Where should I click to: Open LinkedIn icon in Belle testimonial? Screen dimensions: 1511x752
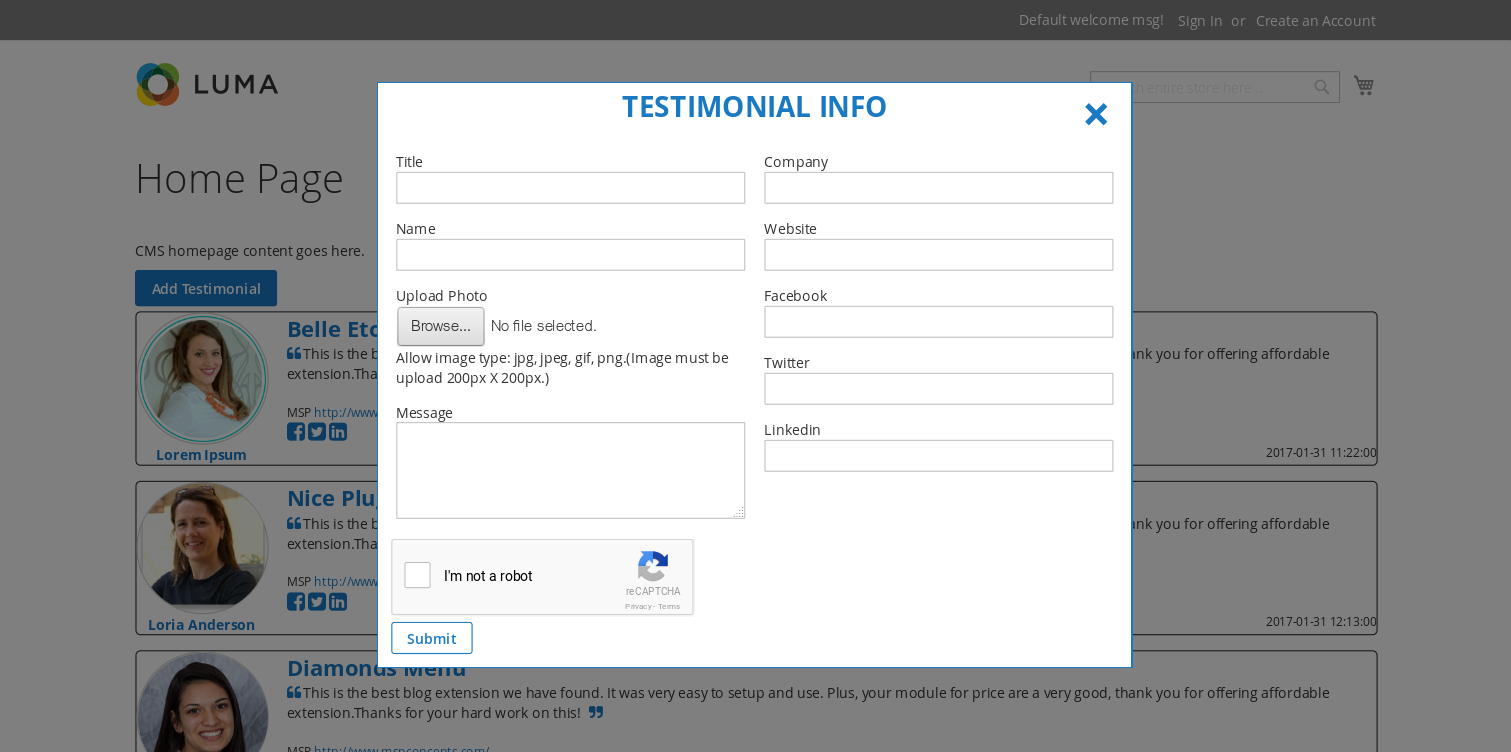click(338, 432)
